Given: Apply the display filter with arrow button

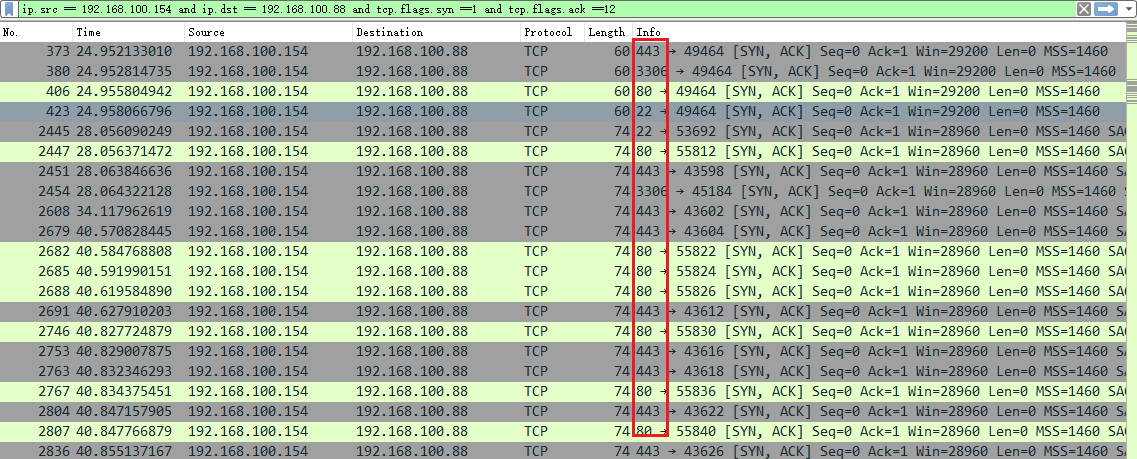Looking at the screenshot, I should 1106,9.
